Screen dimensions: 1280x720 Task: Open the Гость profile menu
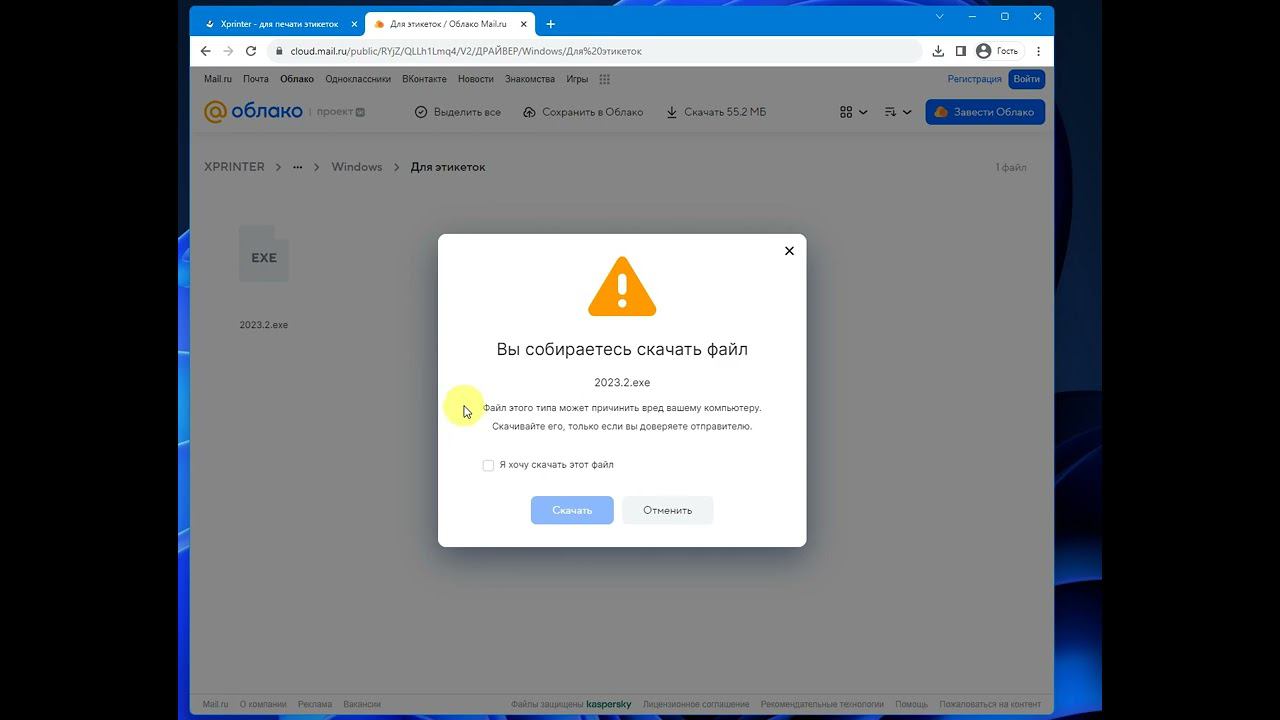tap(998, 51)
